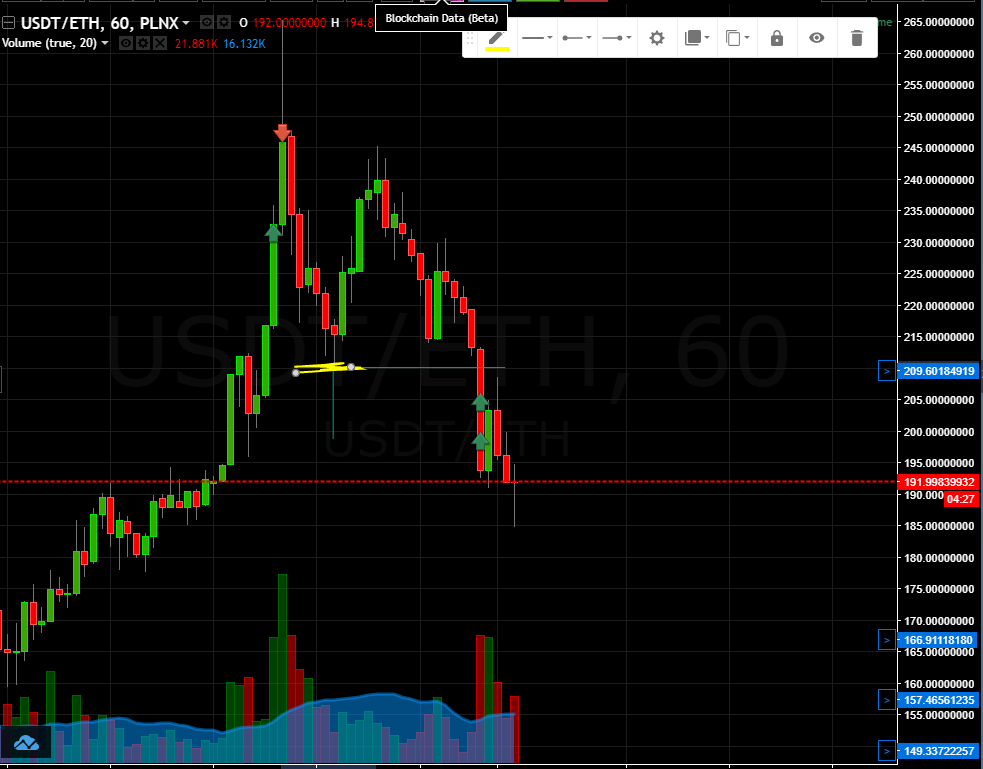Click the 192.00000000 open price value
Viewport: 983px width, 769px height.
coord(290,23)
